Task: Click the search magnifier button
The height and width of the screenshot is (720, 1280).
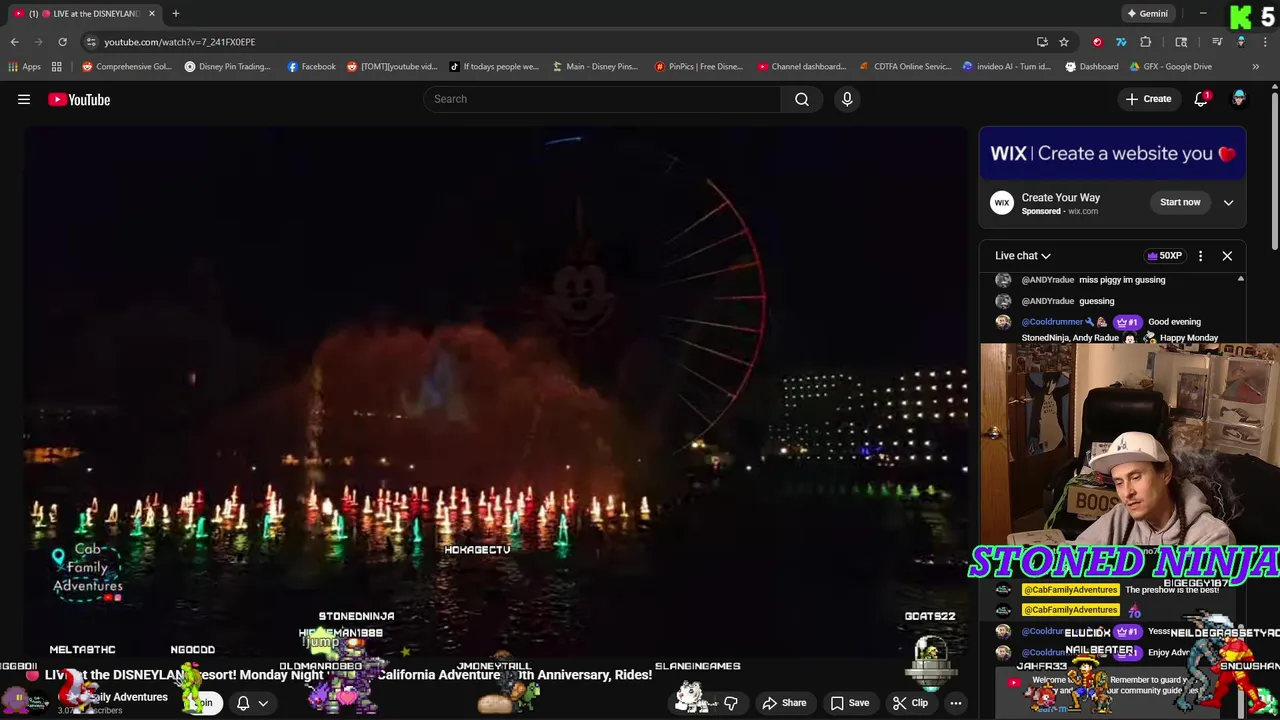Action: pos(802,99)
